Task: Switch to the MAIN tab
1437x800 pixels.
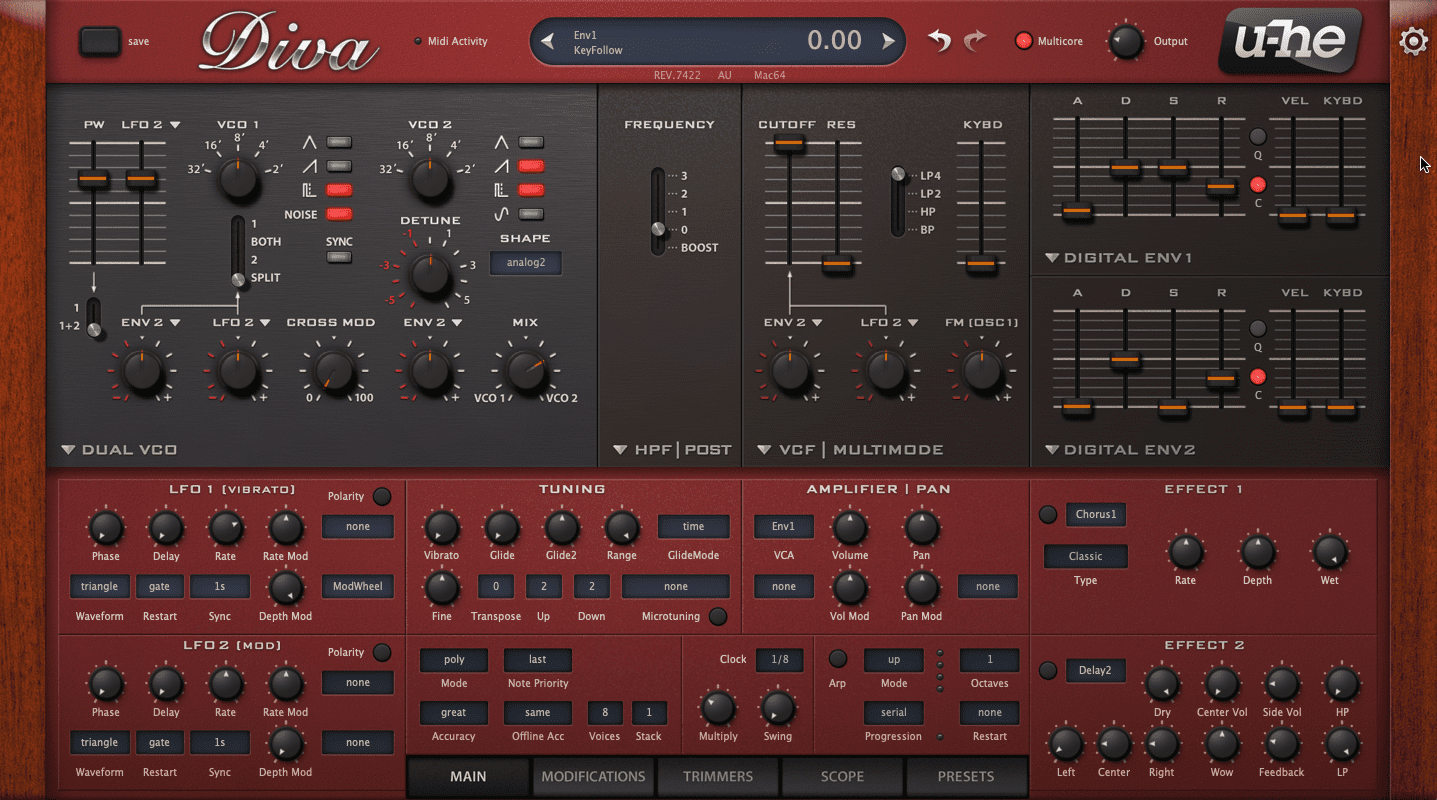Action: point(468,776)
